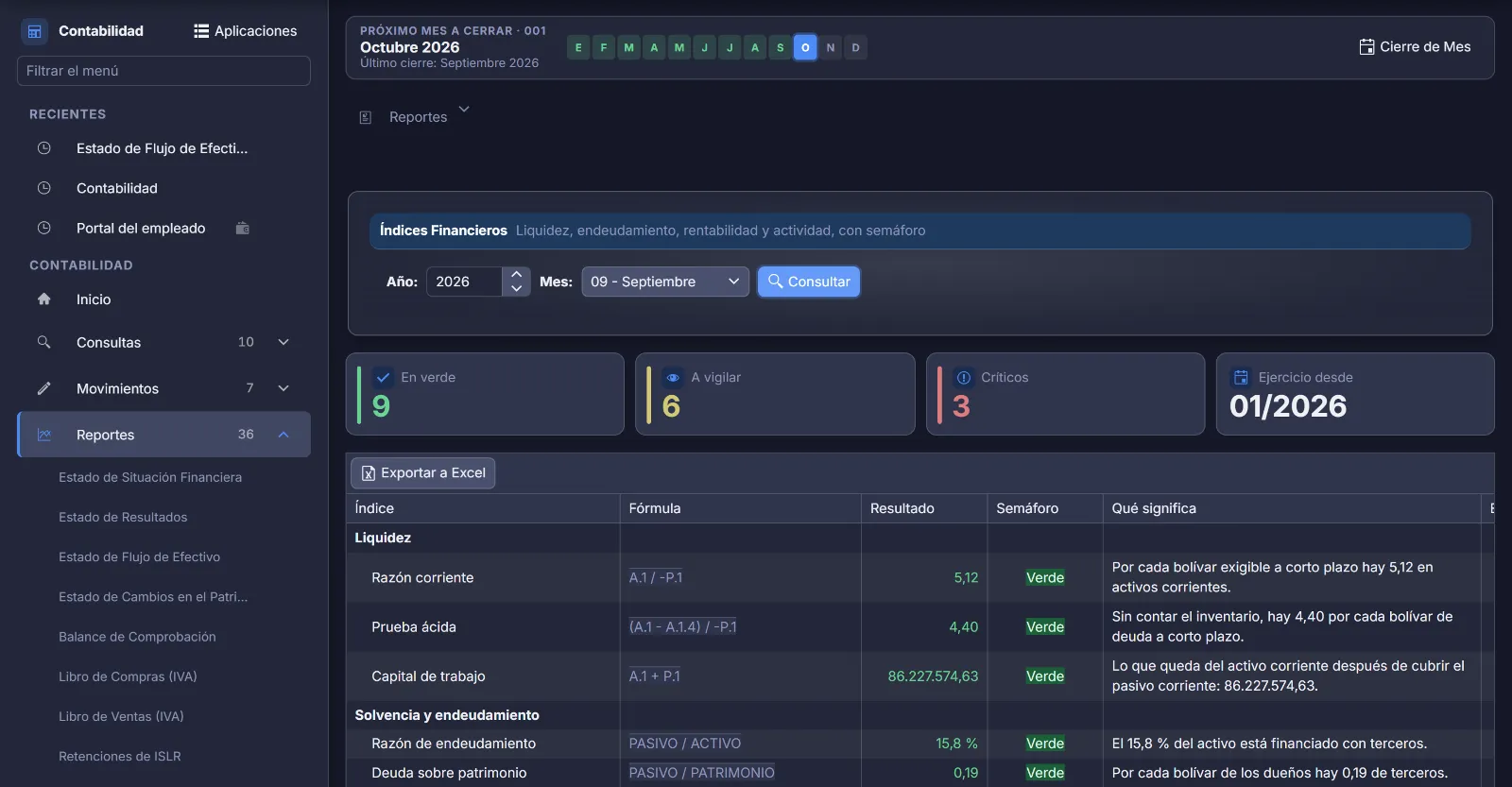
Task: Click the Críticos summary card
Action: [1065, 394]
